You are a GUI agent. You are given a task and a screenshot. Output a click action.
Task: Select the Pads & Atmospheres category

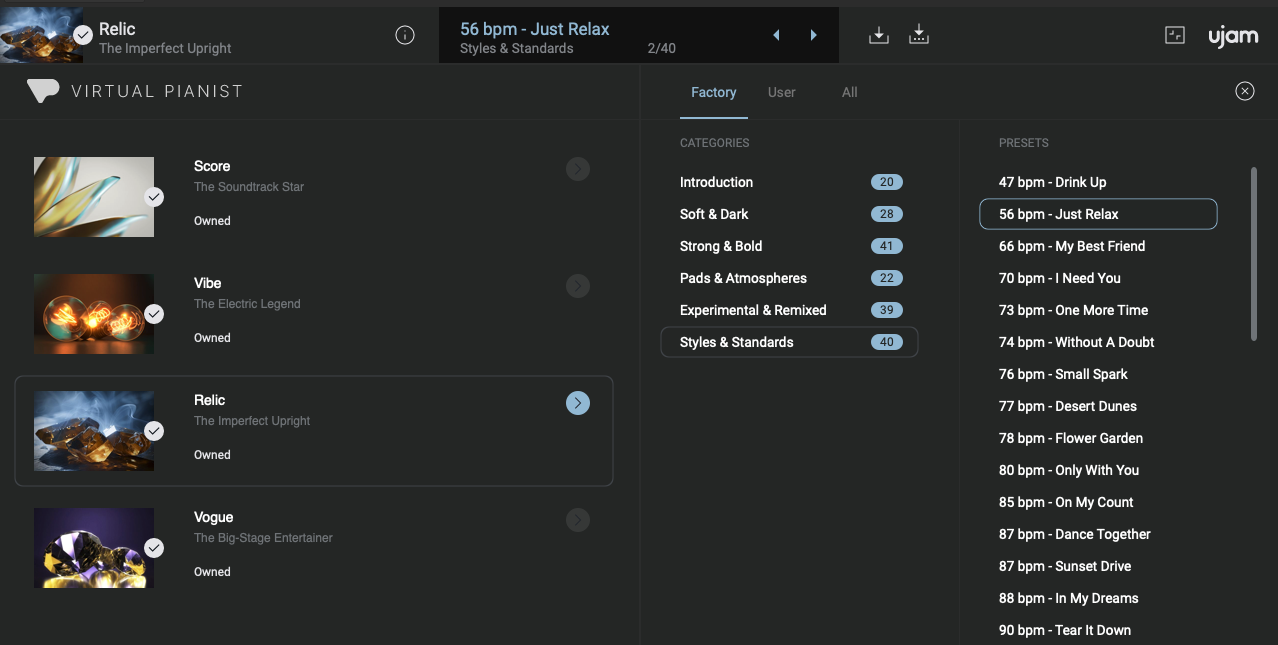coord(789,278)
